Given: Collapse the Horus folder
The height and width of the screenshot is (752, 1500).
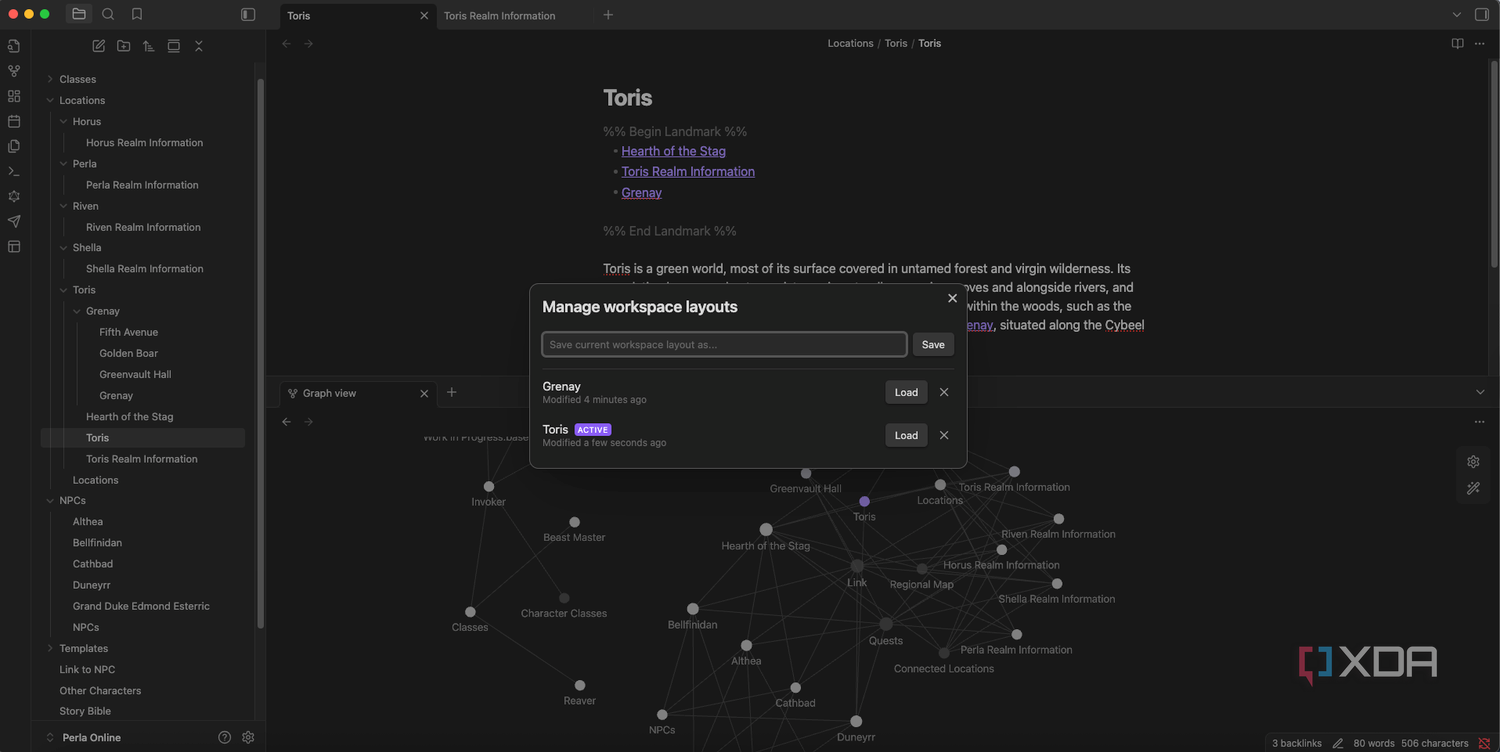Looking at the screenshot, I should click(x=63, y=121).
